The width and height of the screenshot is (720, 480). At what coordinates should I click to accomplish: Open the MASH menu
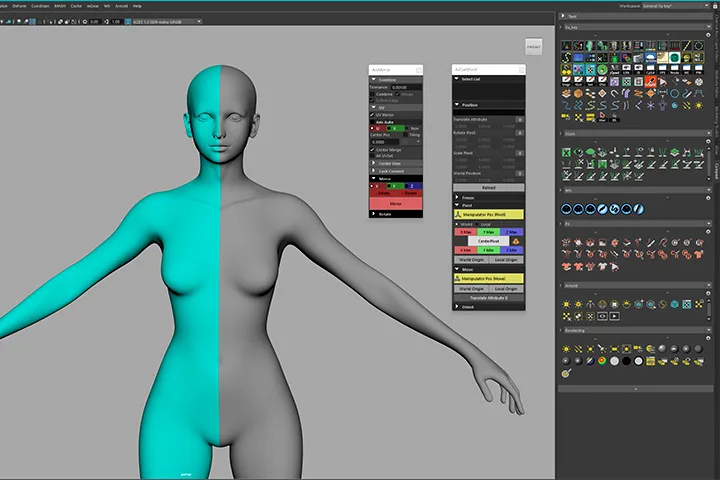pyautogui.click(x=60, y=6)
